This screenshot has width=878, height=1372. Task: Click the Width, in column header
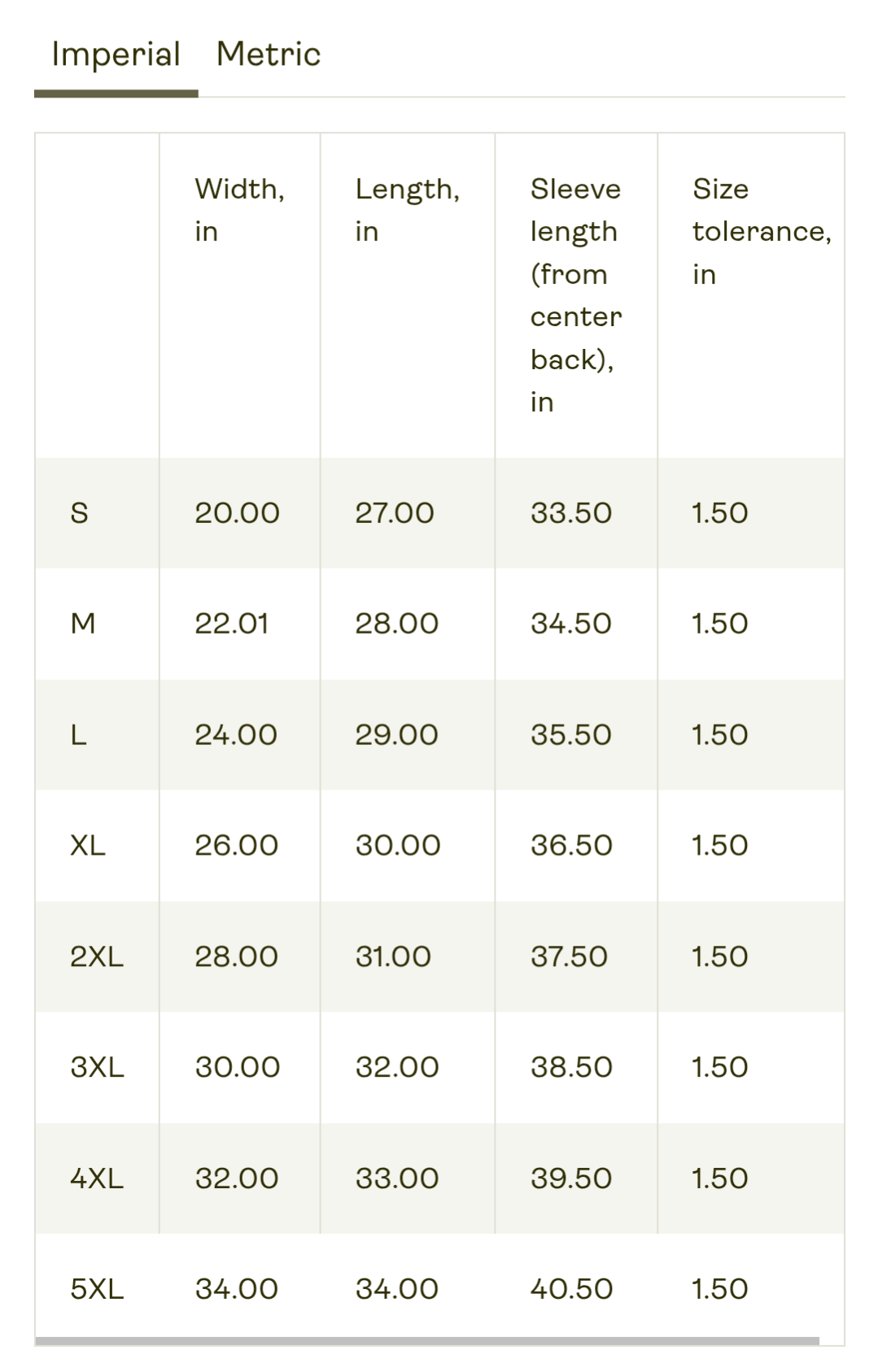point(240,210)
